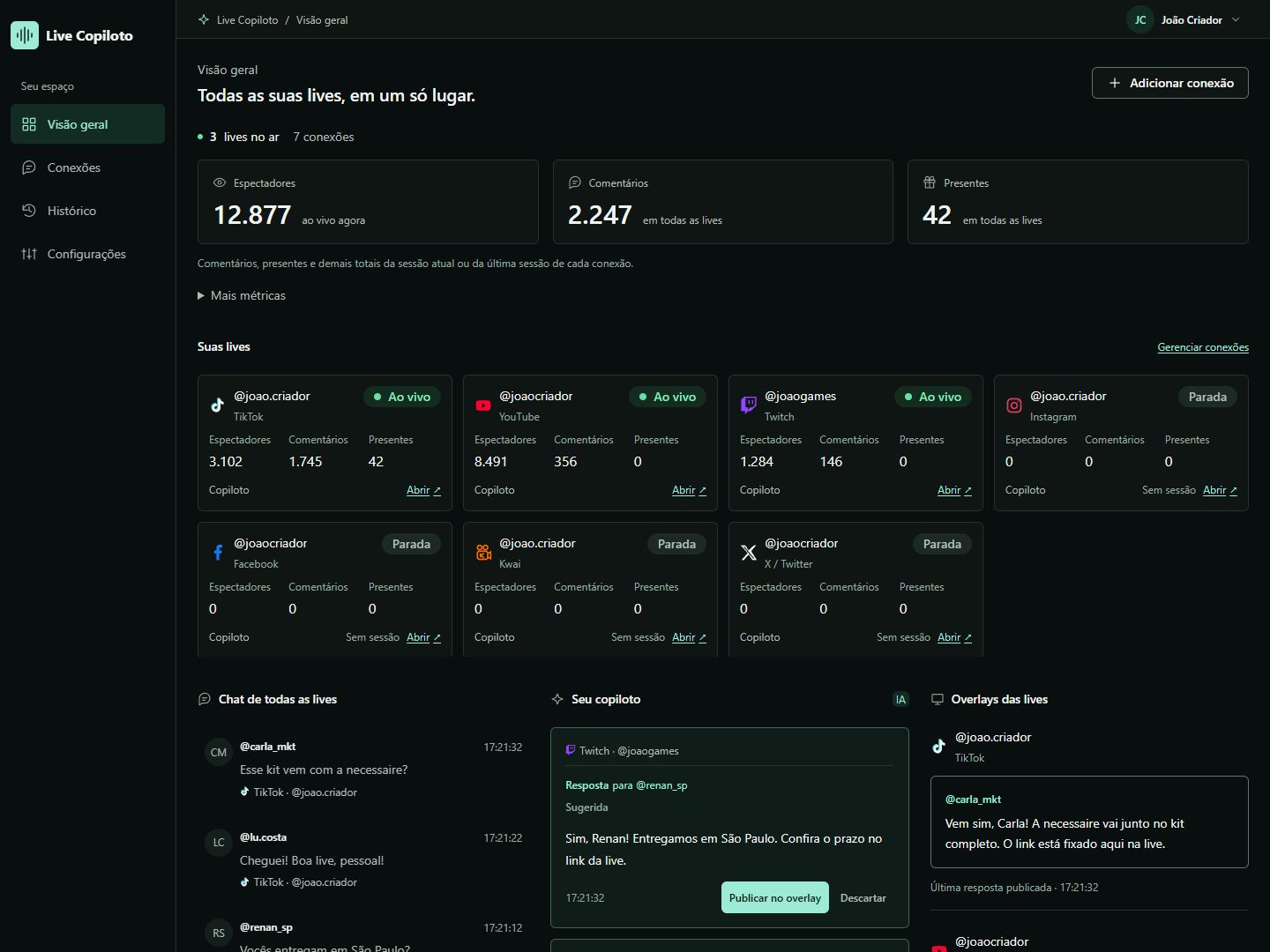This screenshot has width=1270, height=952.
Task: Click the Adicionar conexão button
Action: (x=1170, y=83)
